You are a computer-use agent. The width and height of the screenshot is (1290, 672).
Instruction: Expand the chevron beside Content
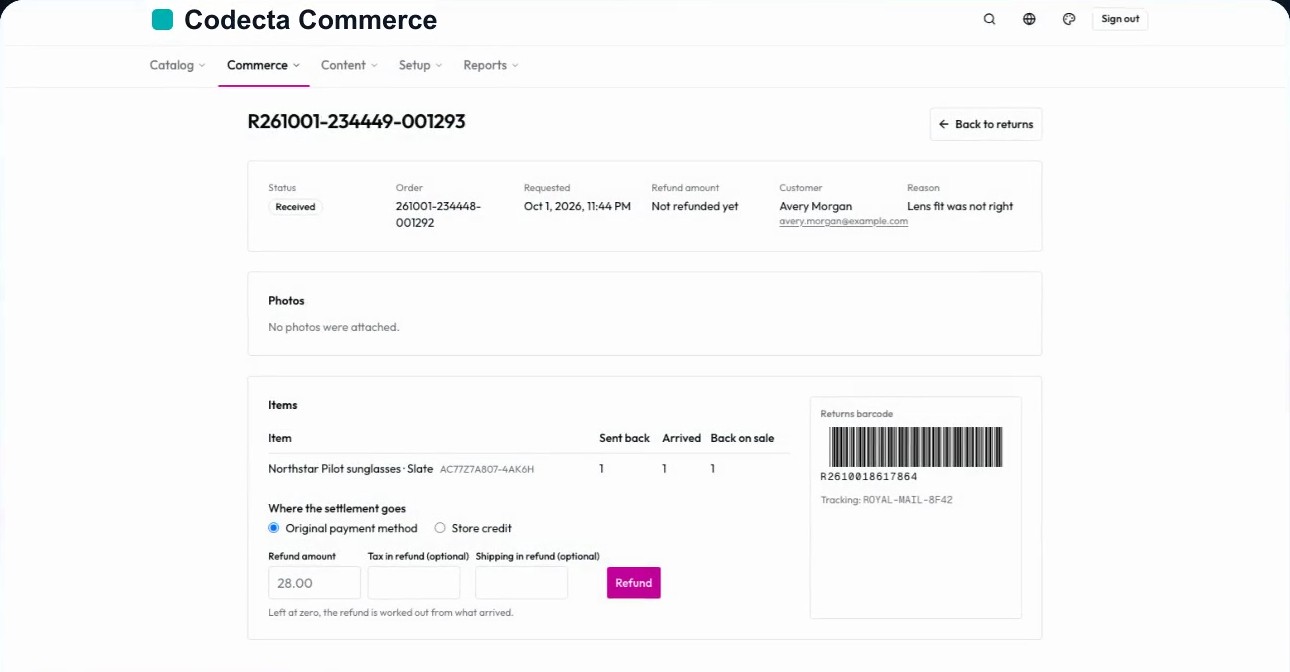[x=374, y=66]
